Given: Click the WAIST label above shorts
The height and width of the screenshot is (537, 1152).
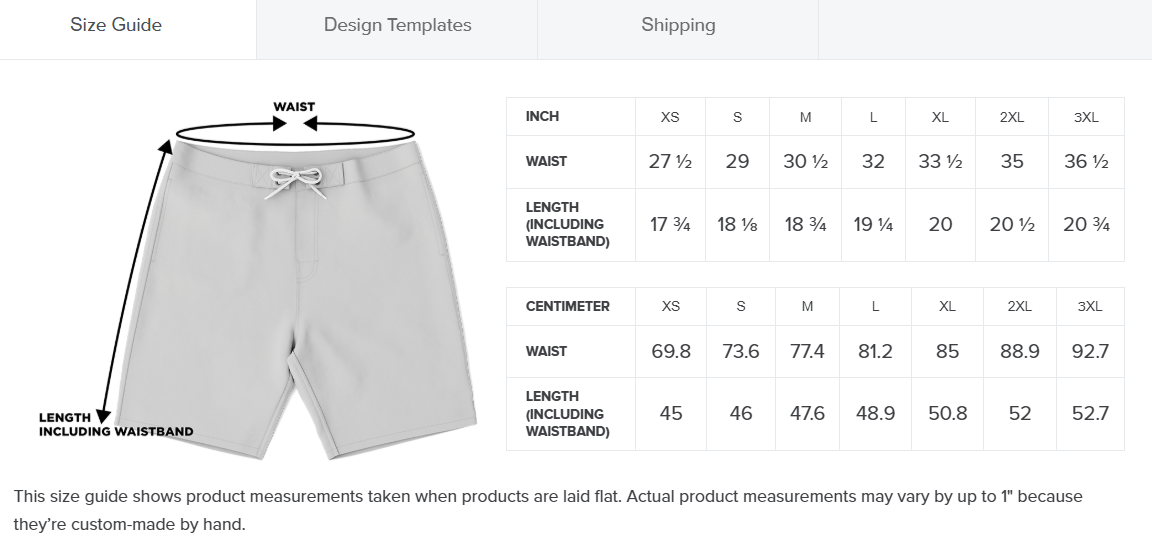Looking at the screenshot, I should click(x=294, y=107).
